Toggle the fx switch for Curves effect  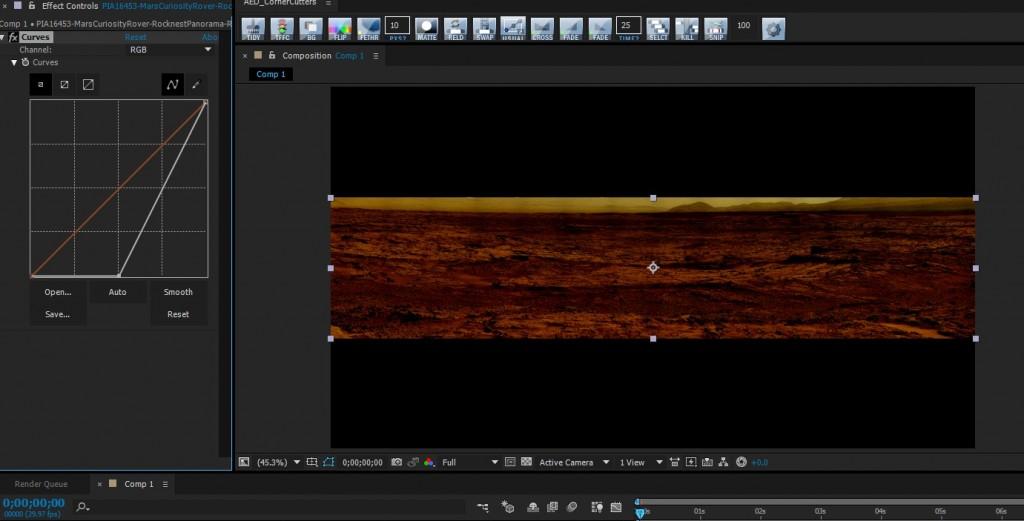[x=13, y=37]
